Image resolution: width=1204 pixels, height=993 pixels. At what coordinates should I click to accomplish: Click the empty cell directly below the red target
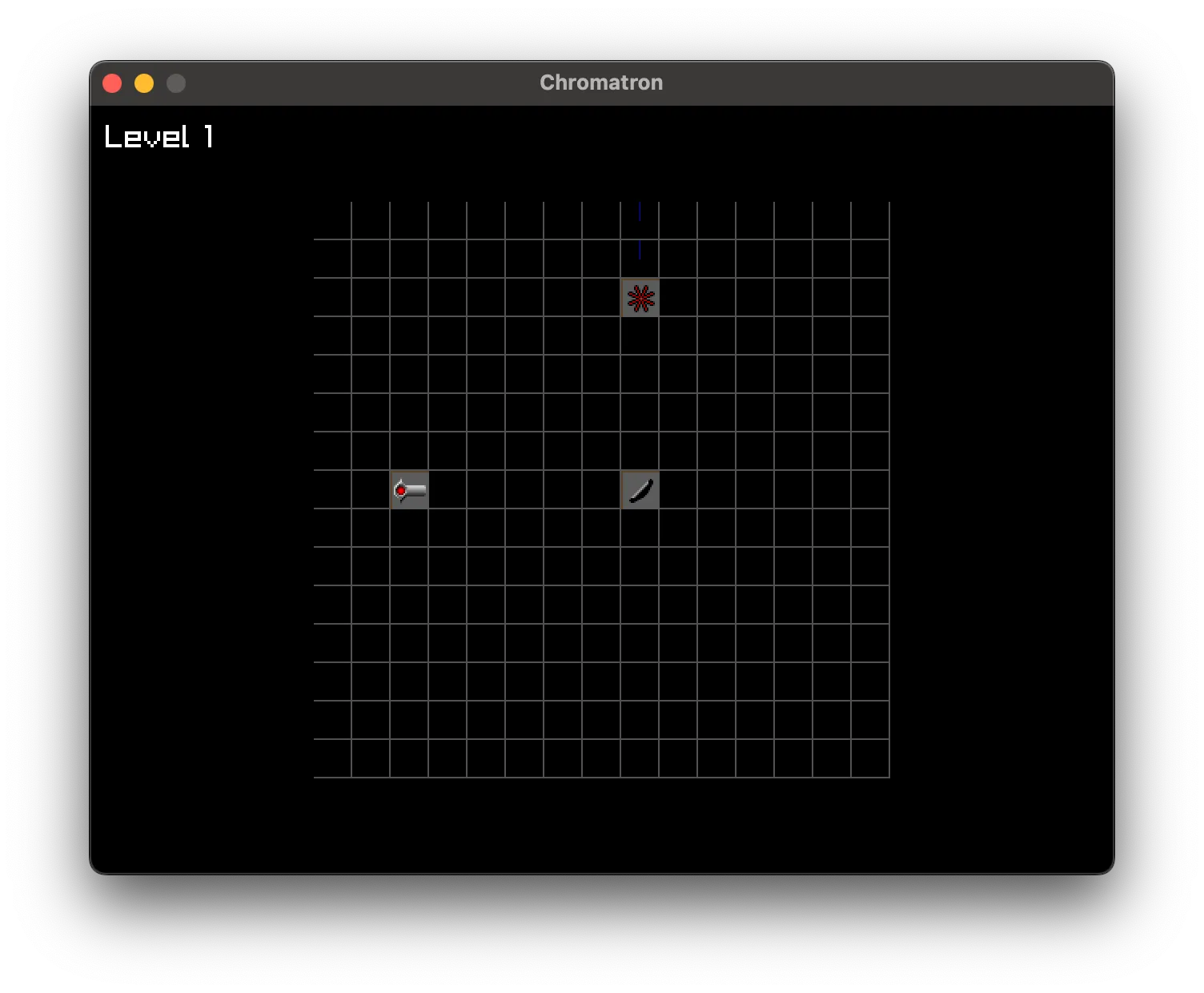pos(640,336)
